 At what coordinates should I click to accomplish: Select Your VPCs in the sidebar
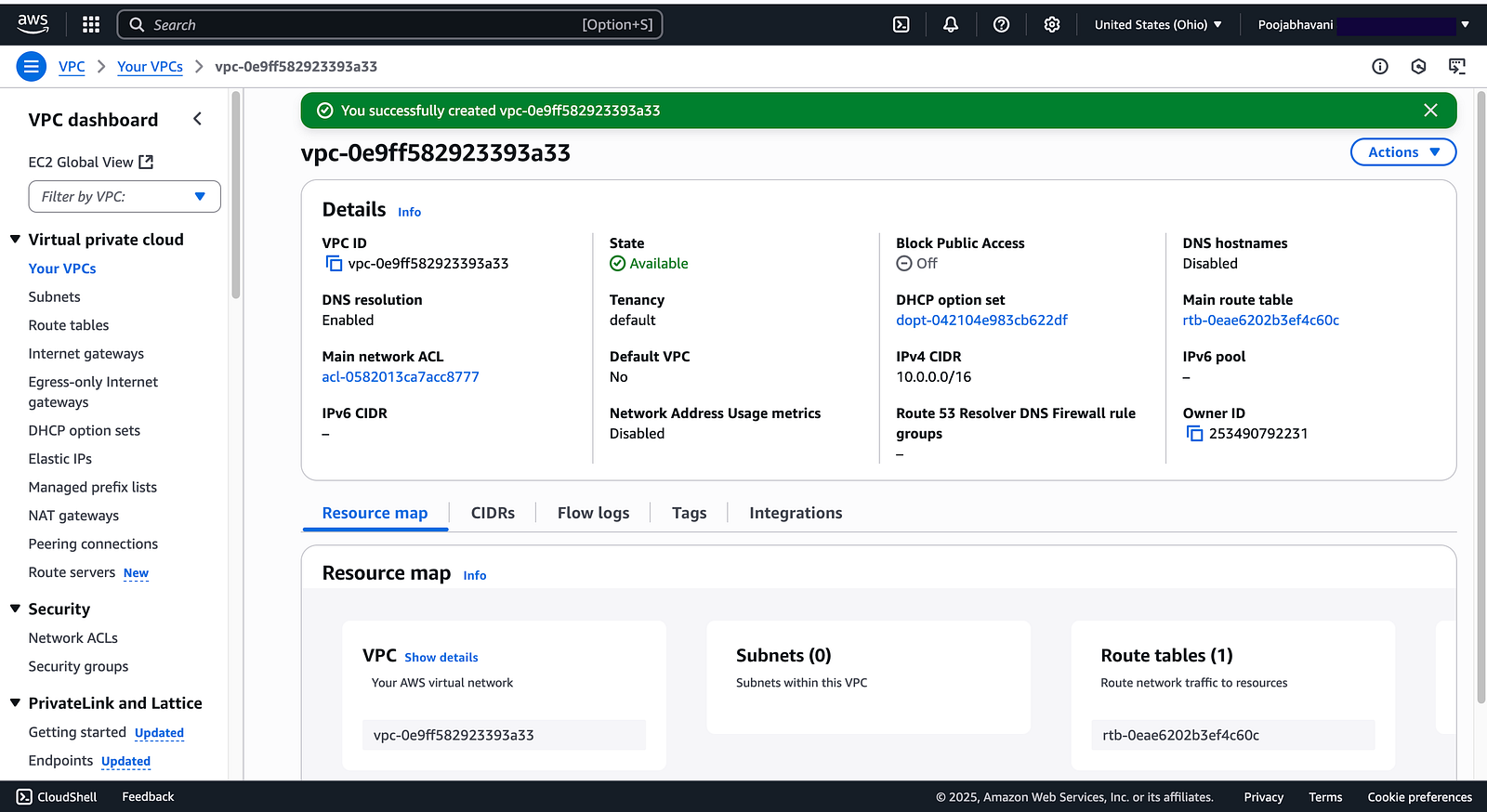click(x=62, y=268)
